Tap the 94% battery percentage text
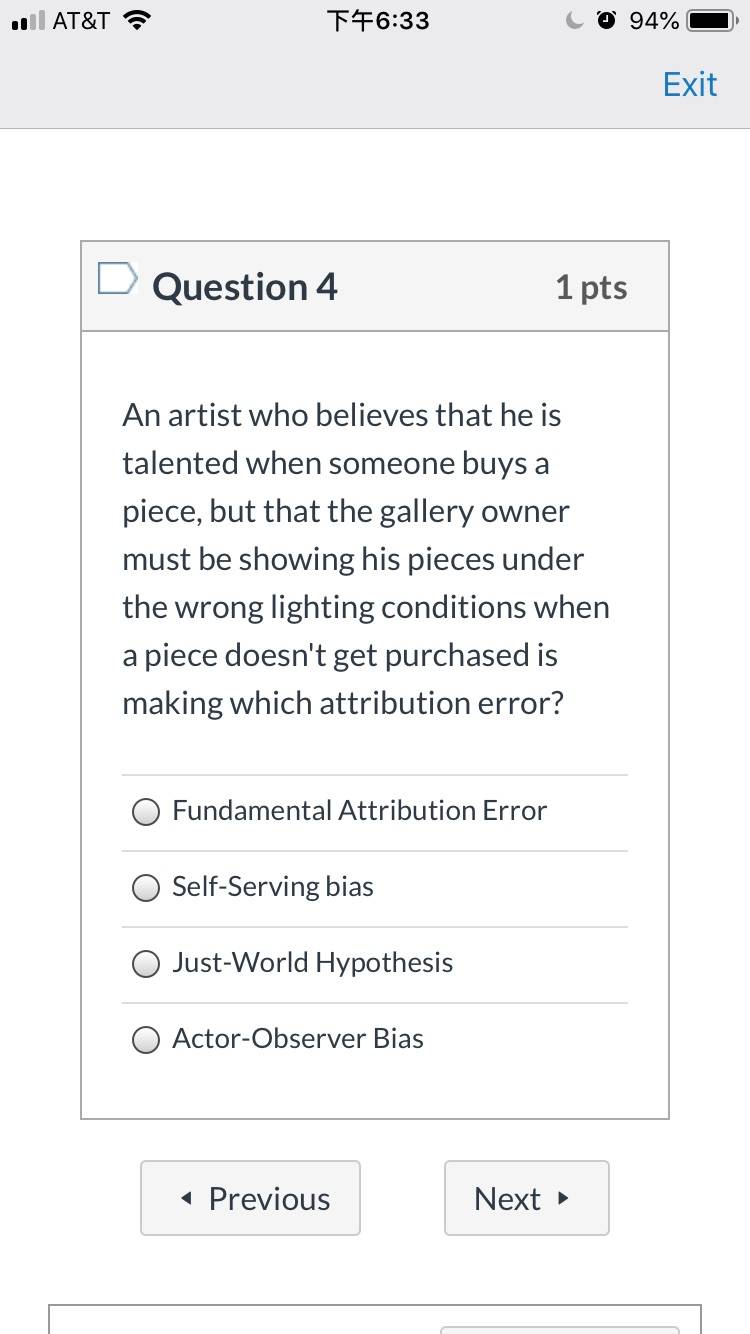The image size is (750, 1334). [654, 20]
